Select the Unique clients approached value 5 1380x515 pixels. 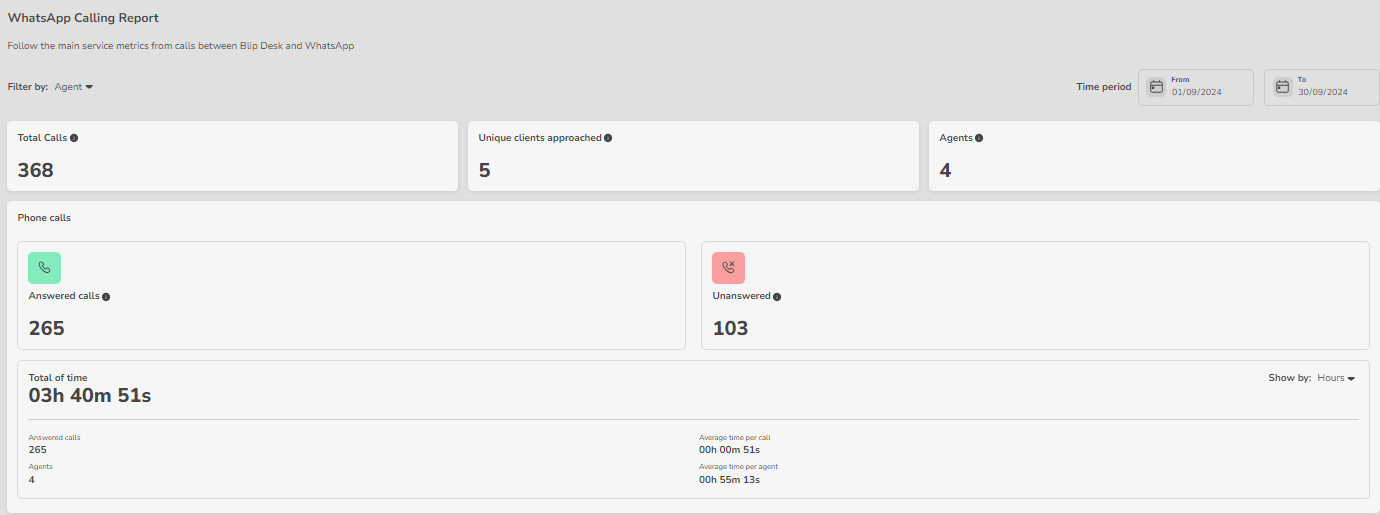(x=485, y=170)
